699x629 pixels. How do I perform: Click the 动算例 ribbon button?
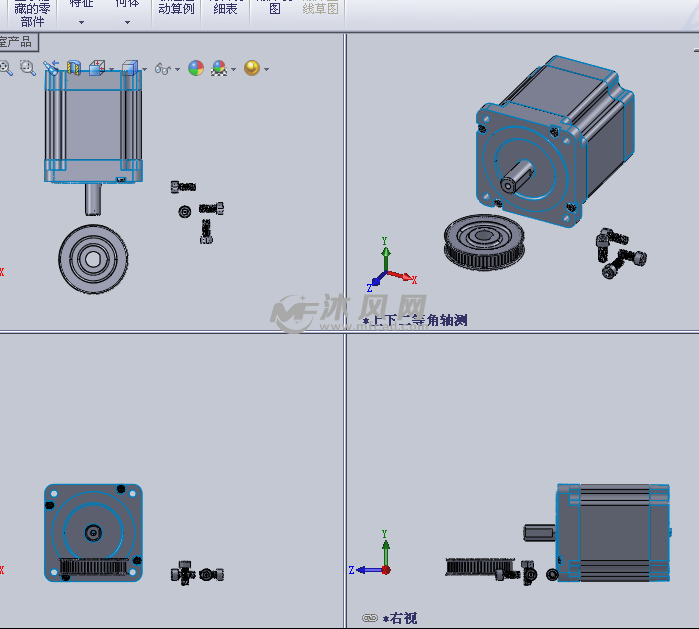pyautogui.click(x=176, y=9)
